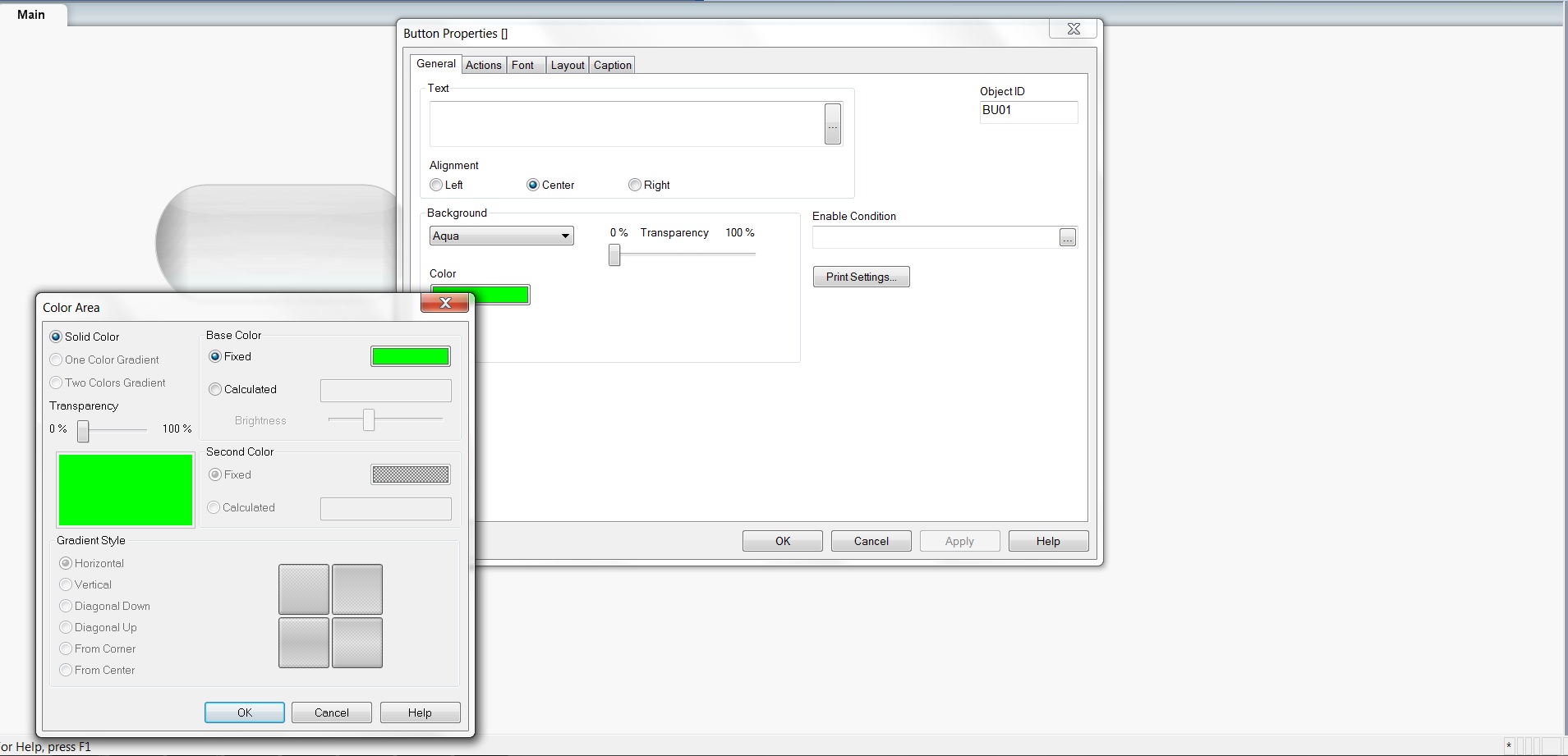Set text alignment to Left
The width and height of the screenshot is (1568, 756).
(447, 185)
